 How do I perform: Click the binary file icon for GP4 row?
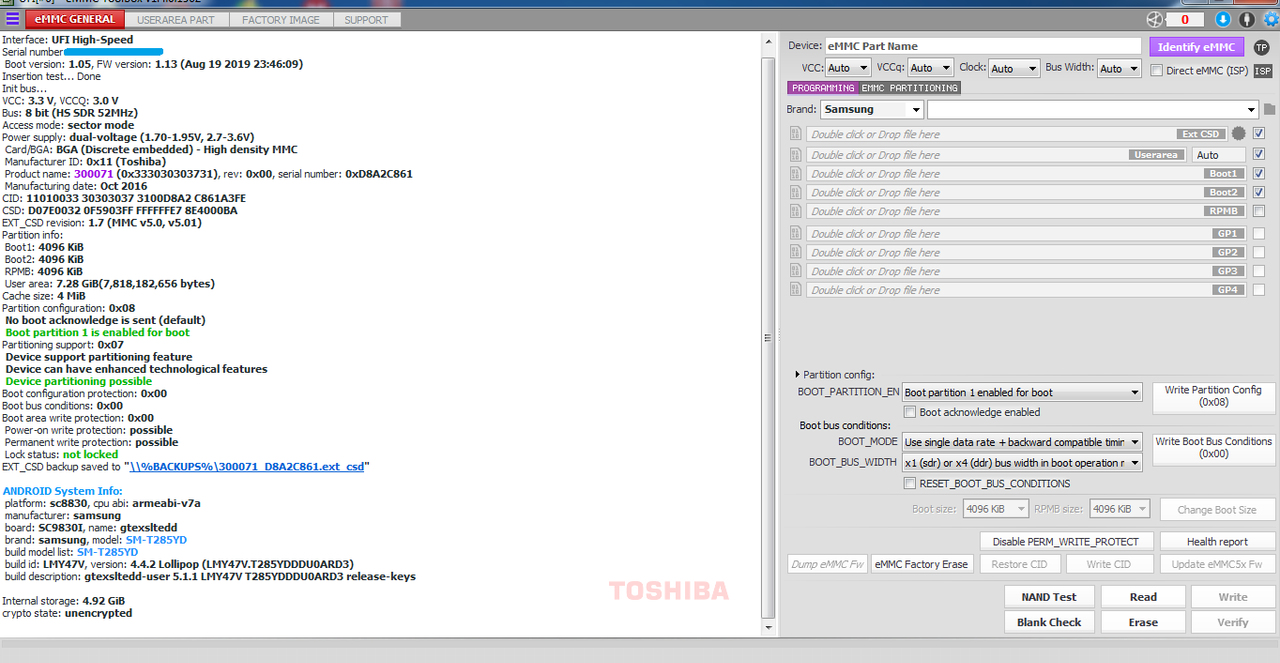(796, 290)
